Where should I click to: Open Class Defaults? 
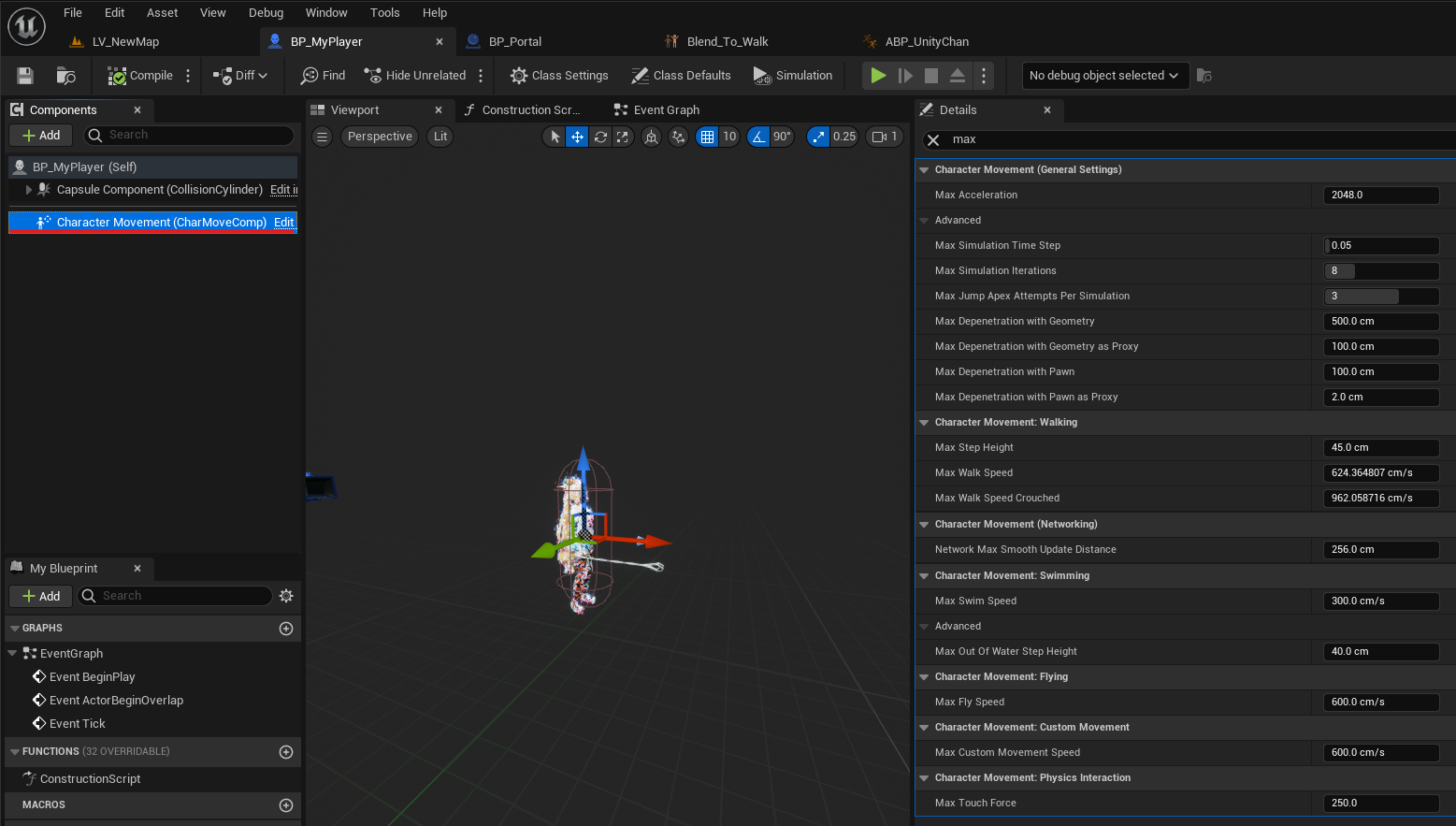point(681,76)
